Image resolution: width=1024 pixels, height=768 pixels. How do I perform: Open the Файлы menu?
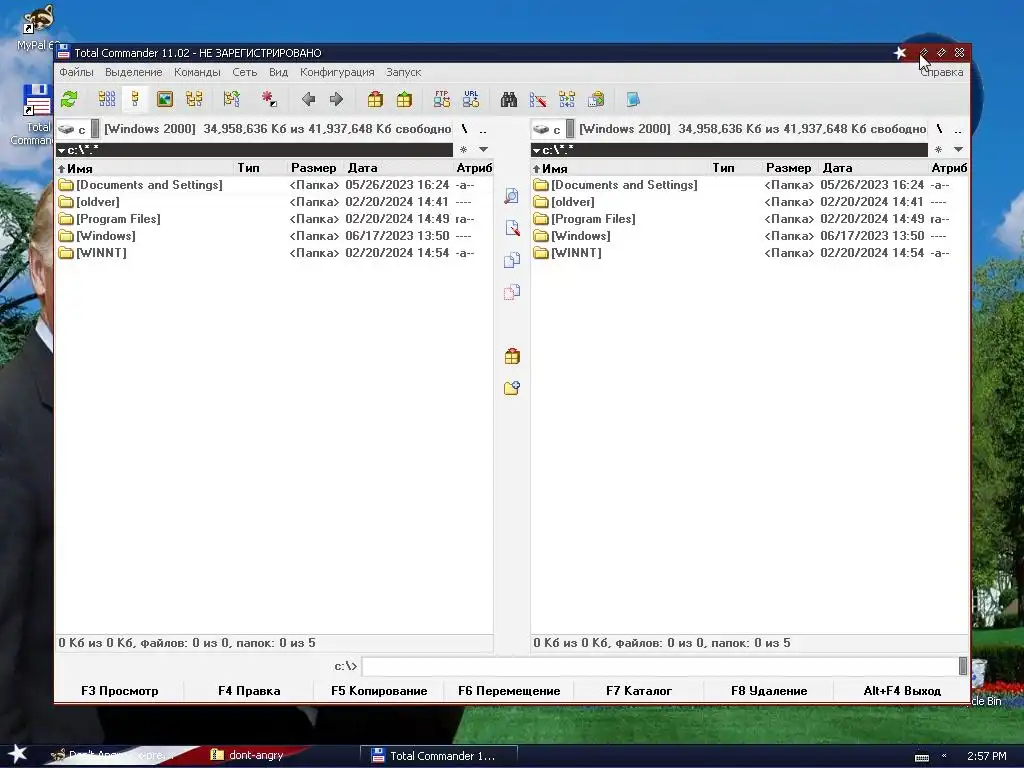point(76,72)
